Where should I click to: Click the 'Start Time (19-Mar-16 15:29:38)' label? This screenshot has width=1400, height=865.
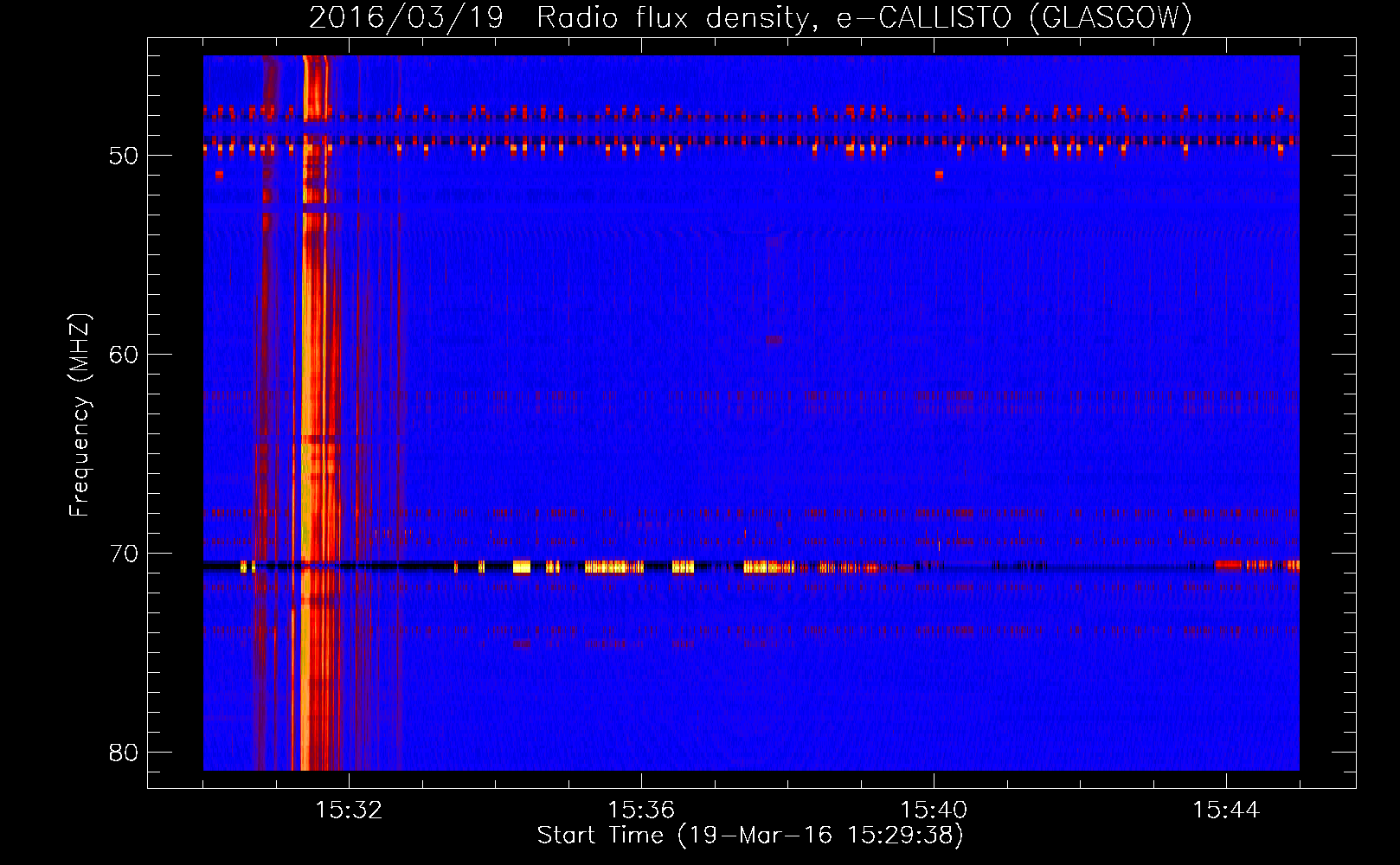[x=750, y=836]
